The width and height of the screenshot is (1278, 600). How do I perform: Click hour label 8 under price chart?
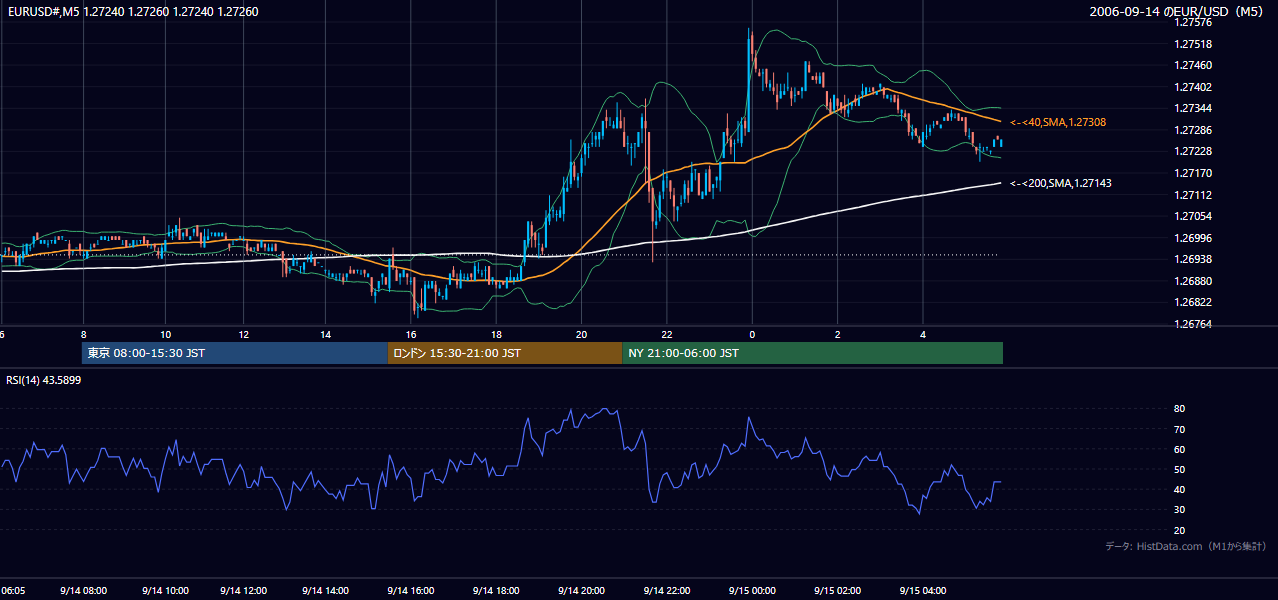coord(84,334)
